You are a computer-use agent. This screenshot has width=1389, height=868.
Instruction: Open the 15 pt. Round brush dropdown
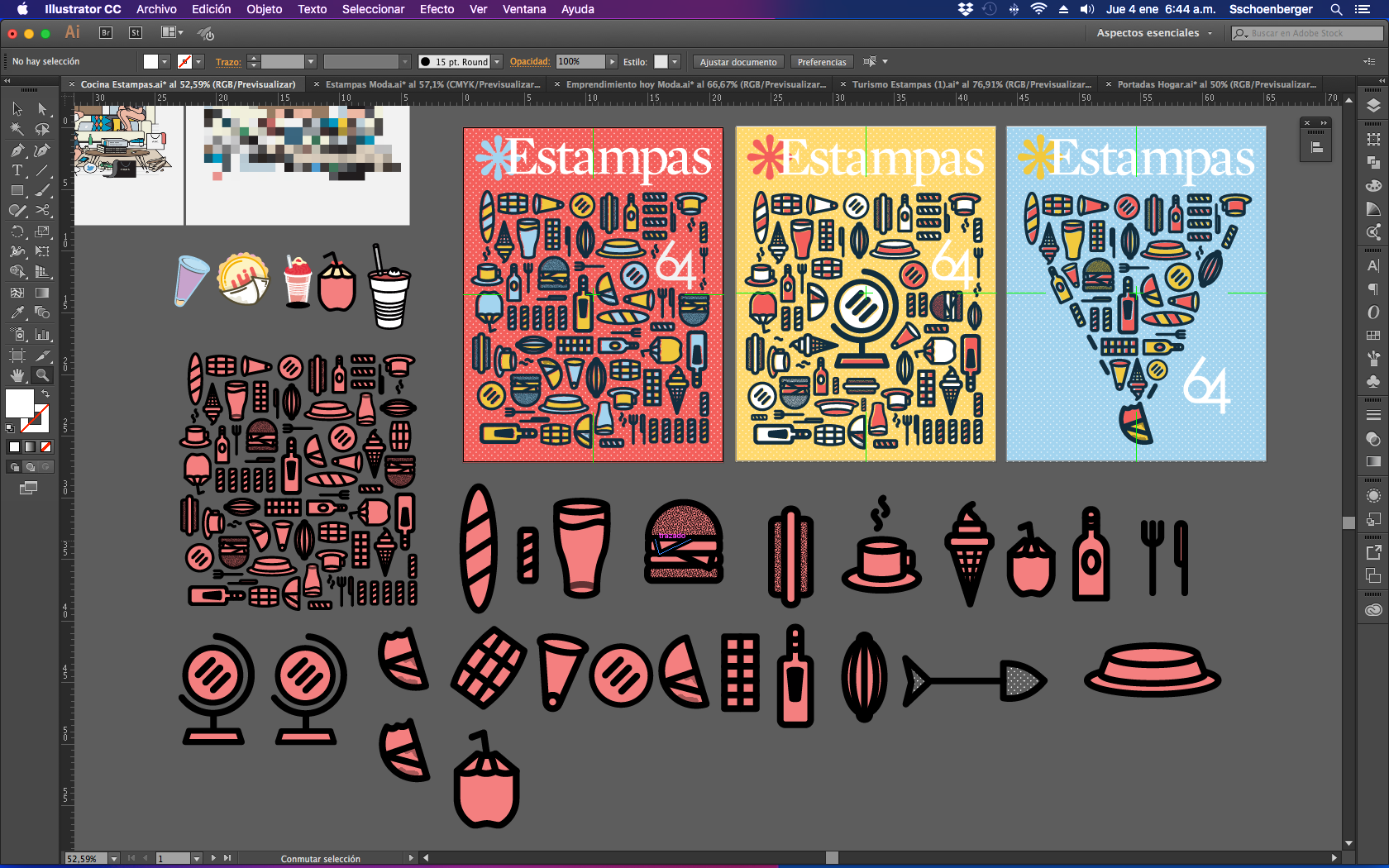pos(497,62)
